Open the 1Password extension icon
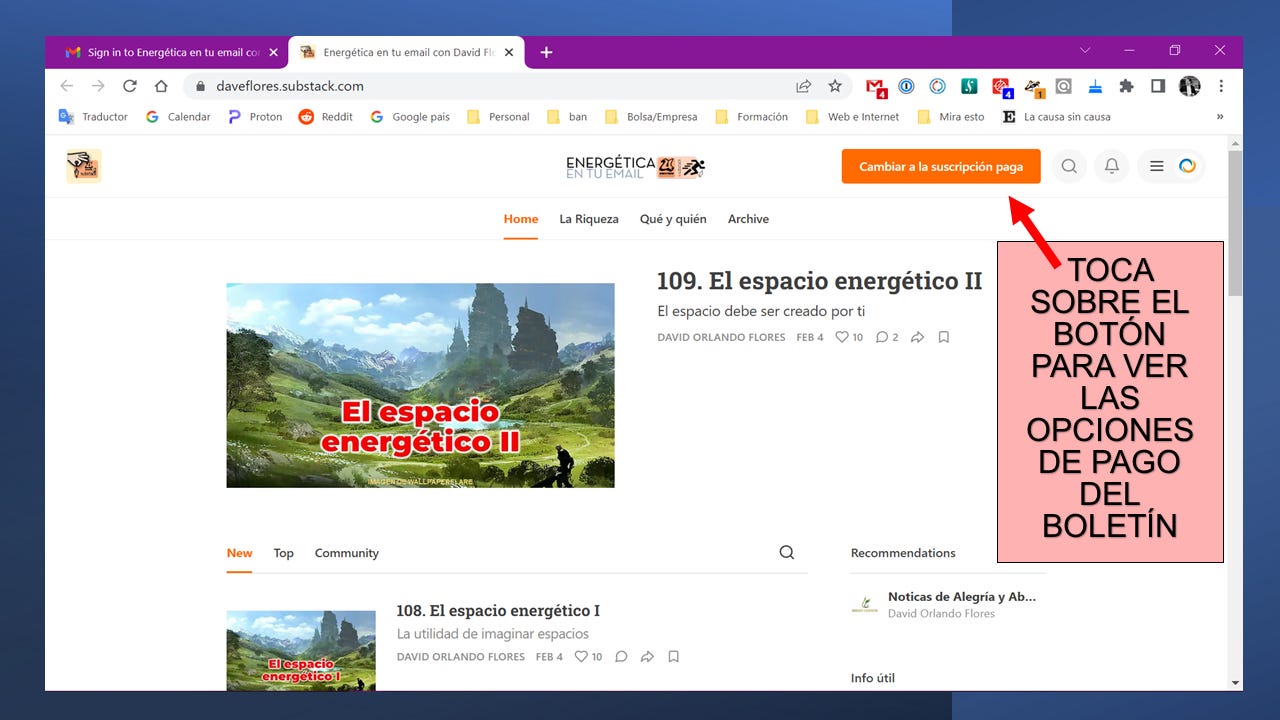The width and height of the screenshot is (1280, 720). [906, 86]
